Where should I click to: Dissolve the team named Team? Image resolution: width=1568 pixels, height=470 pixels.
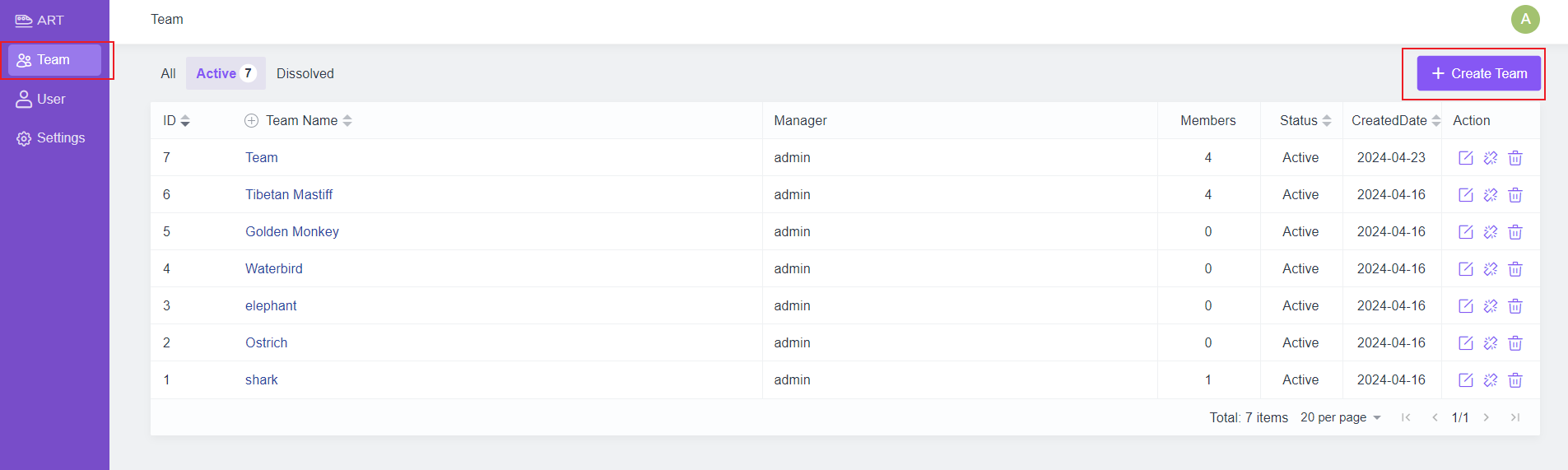pos(1490,158)
